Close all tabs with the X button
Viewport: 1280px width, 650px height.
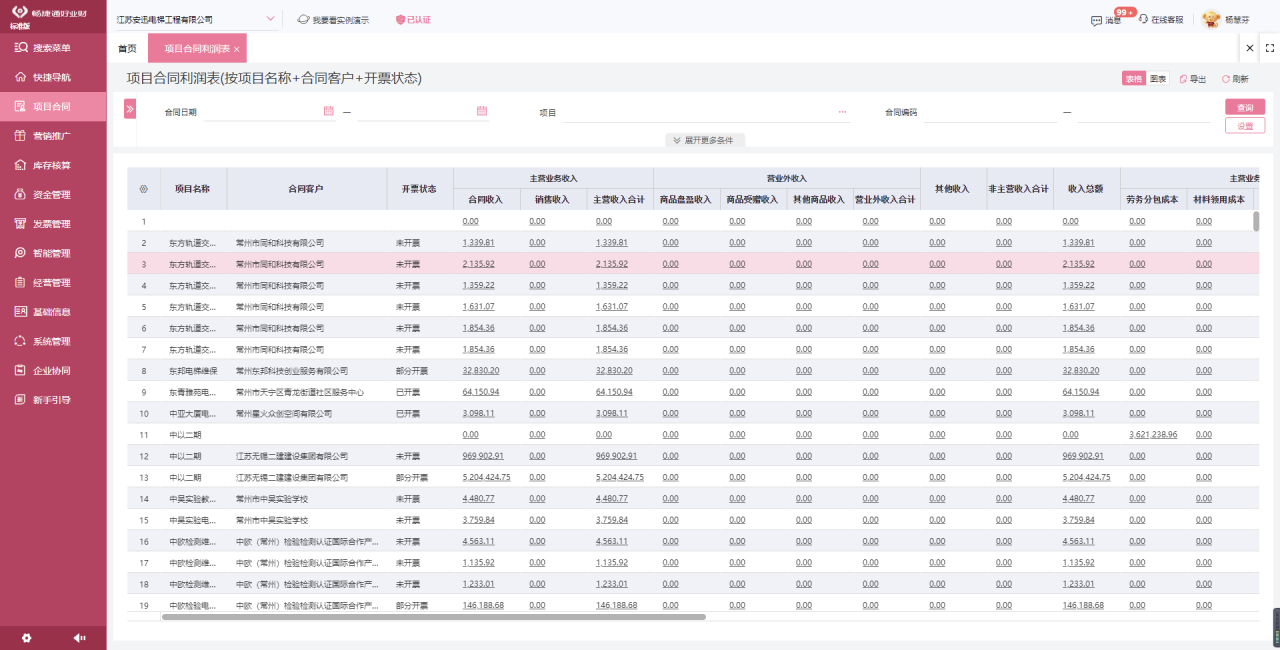point(1250,47)
